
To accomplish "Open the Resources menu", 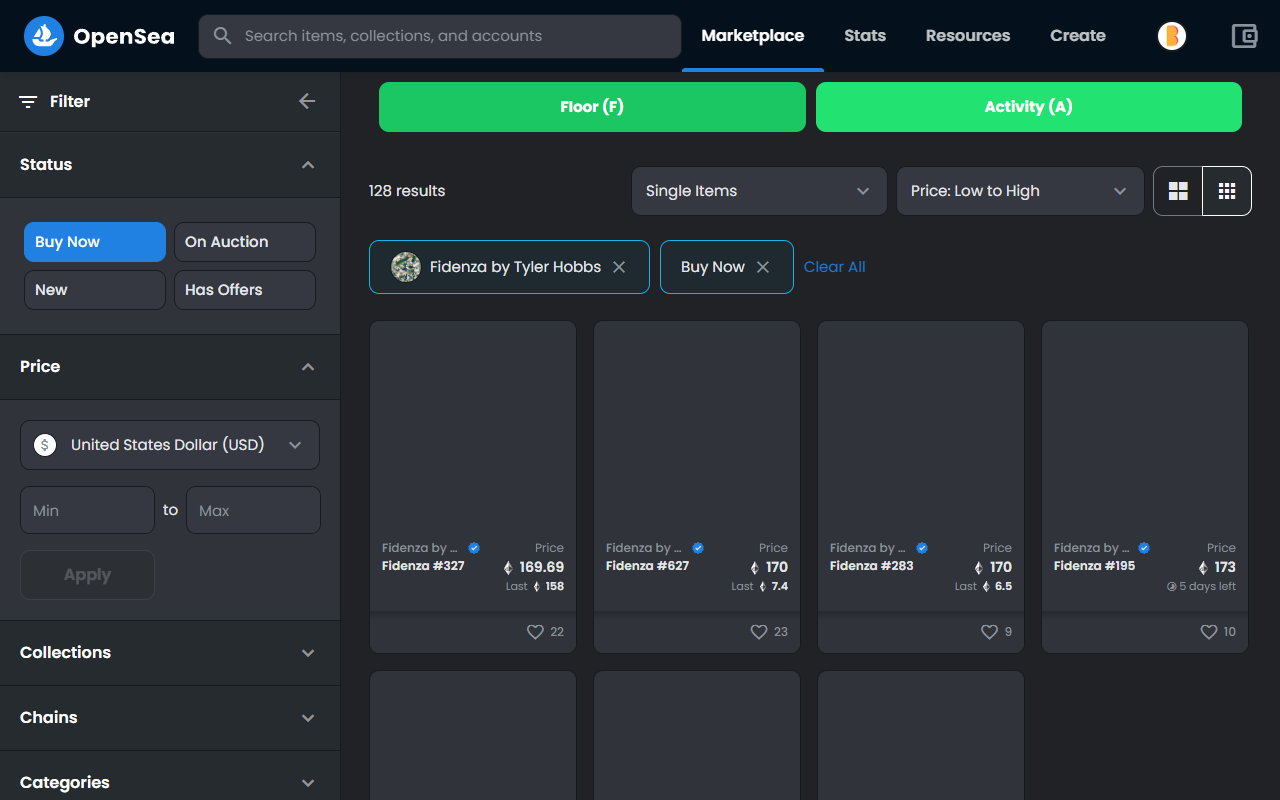I will [x=968, y=36].
